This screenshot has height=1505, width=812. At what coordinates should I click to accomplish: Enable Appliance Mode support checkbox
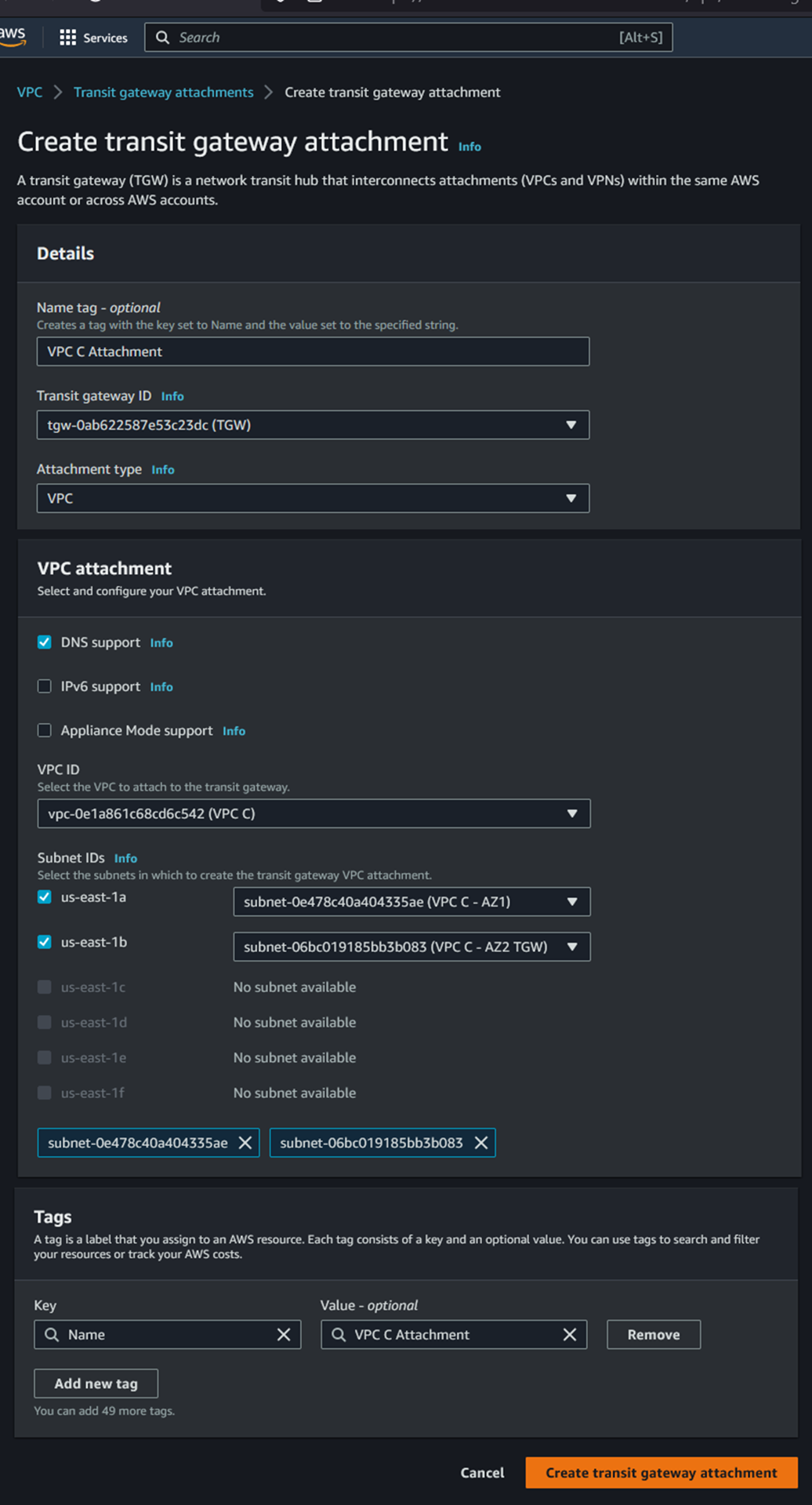45,730
